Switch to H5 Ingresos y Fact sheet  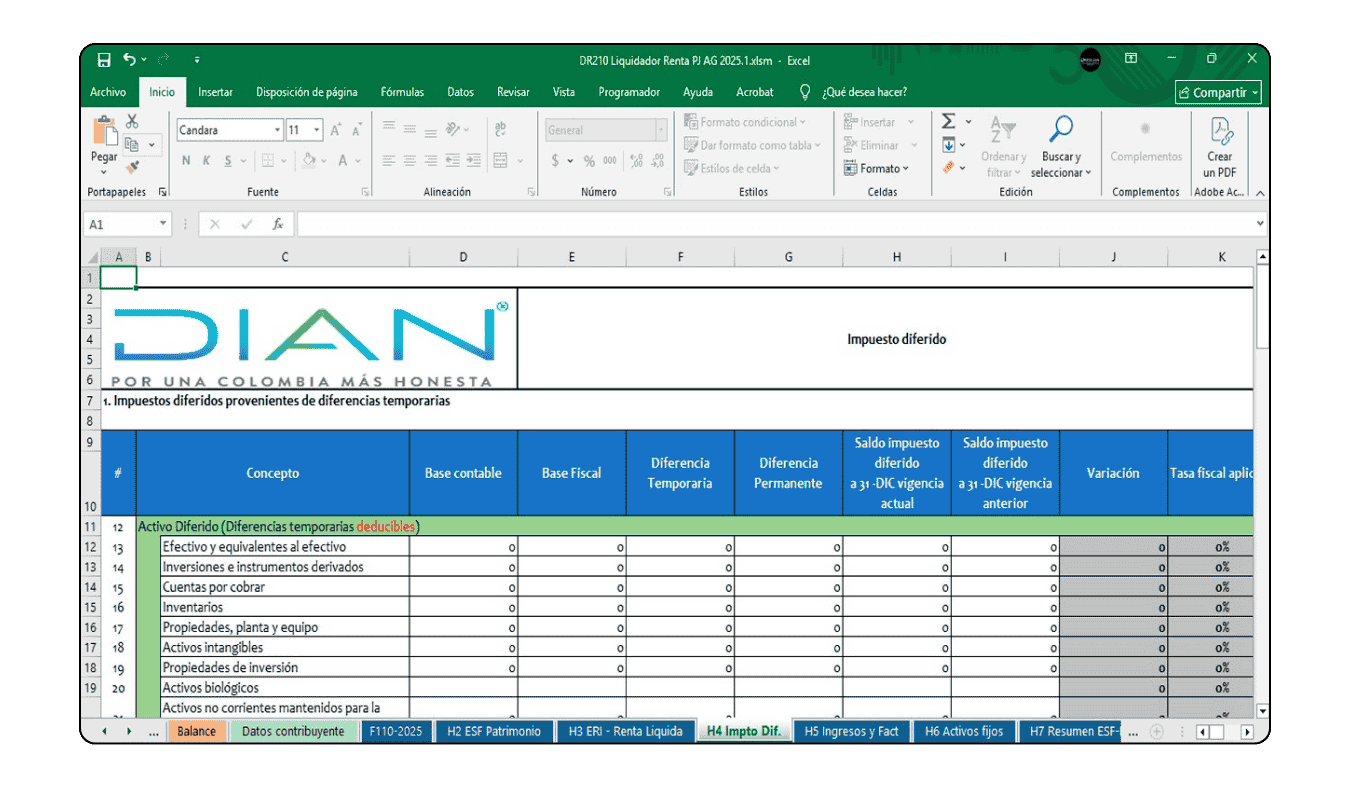click(x=851, y=731)
